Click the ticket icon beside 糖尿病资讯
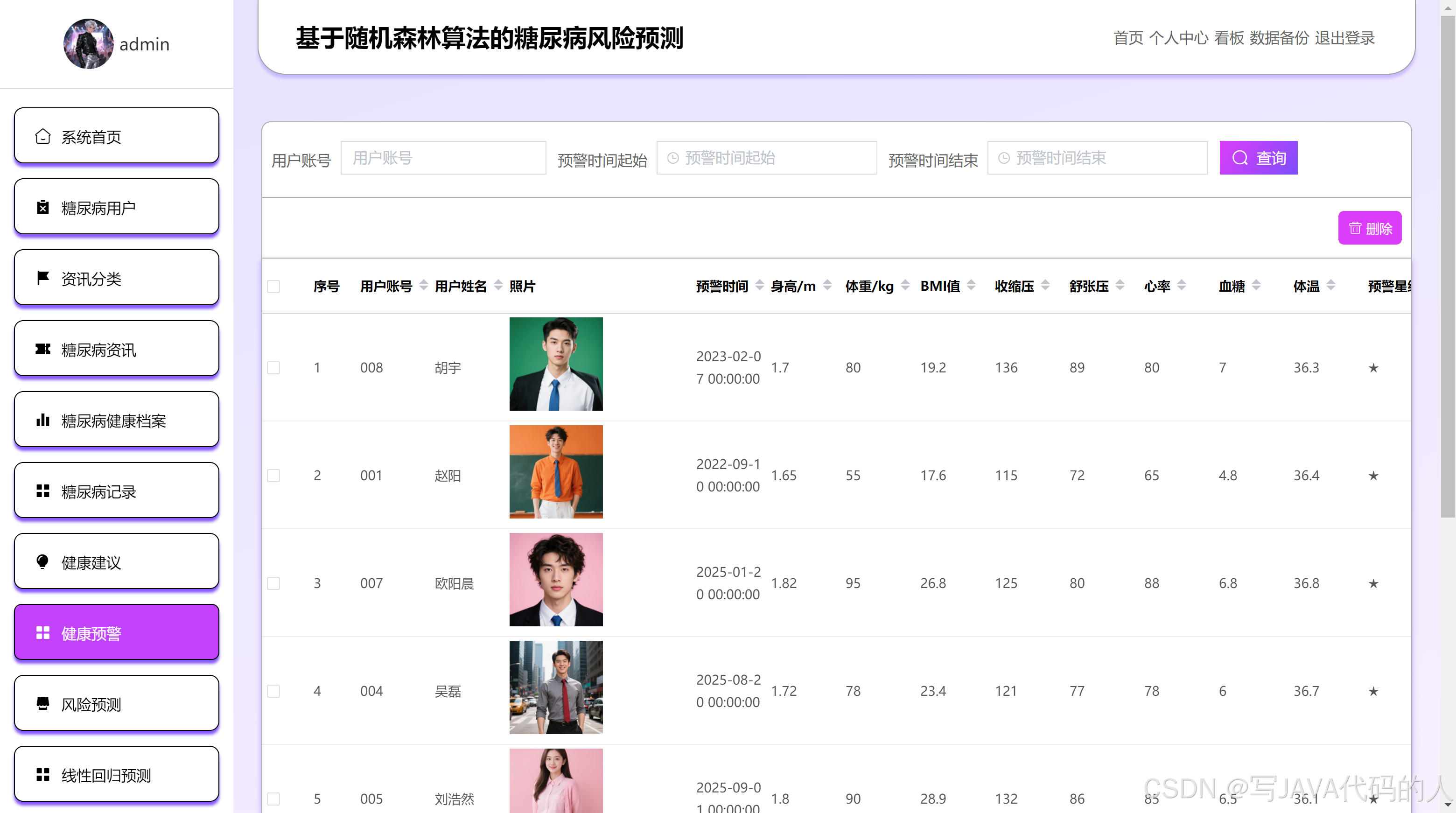The width and height of the screenshot is (1456, 813). [43, 350]
